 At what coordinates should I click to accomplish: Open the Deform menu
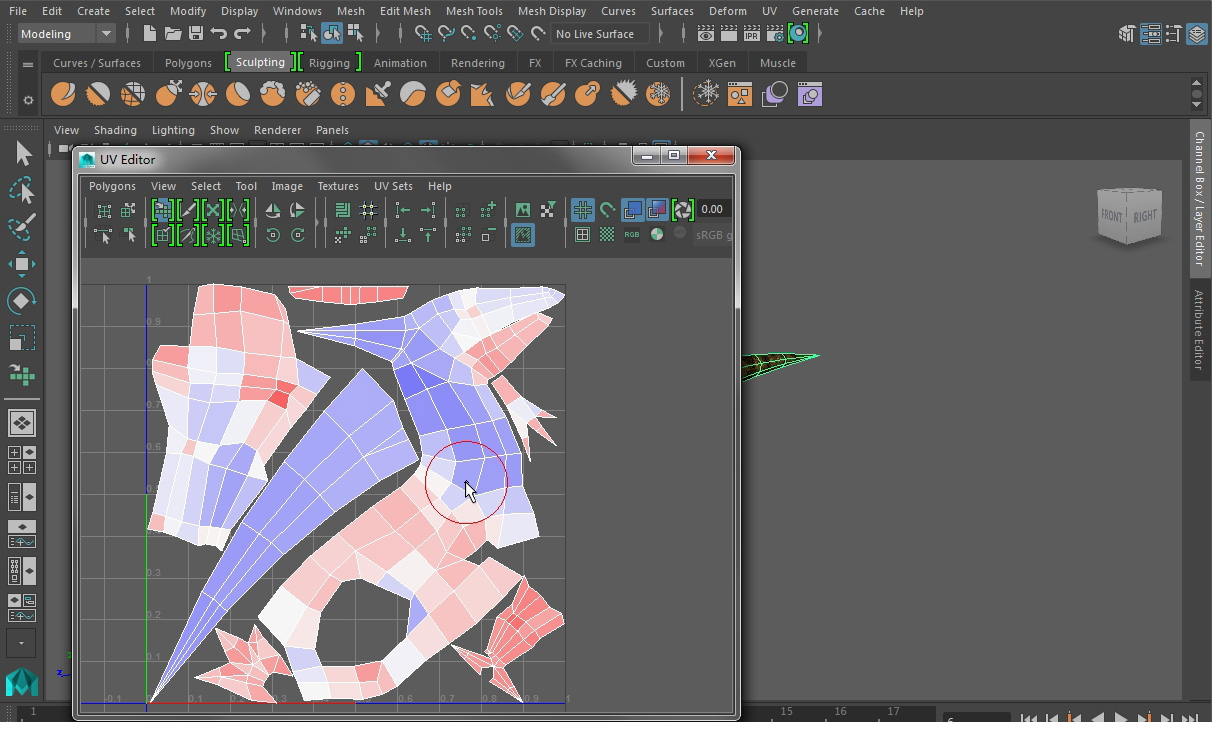pyautogui.click(x=727, y=11)
